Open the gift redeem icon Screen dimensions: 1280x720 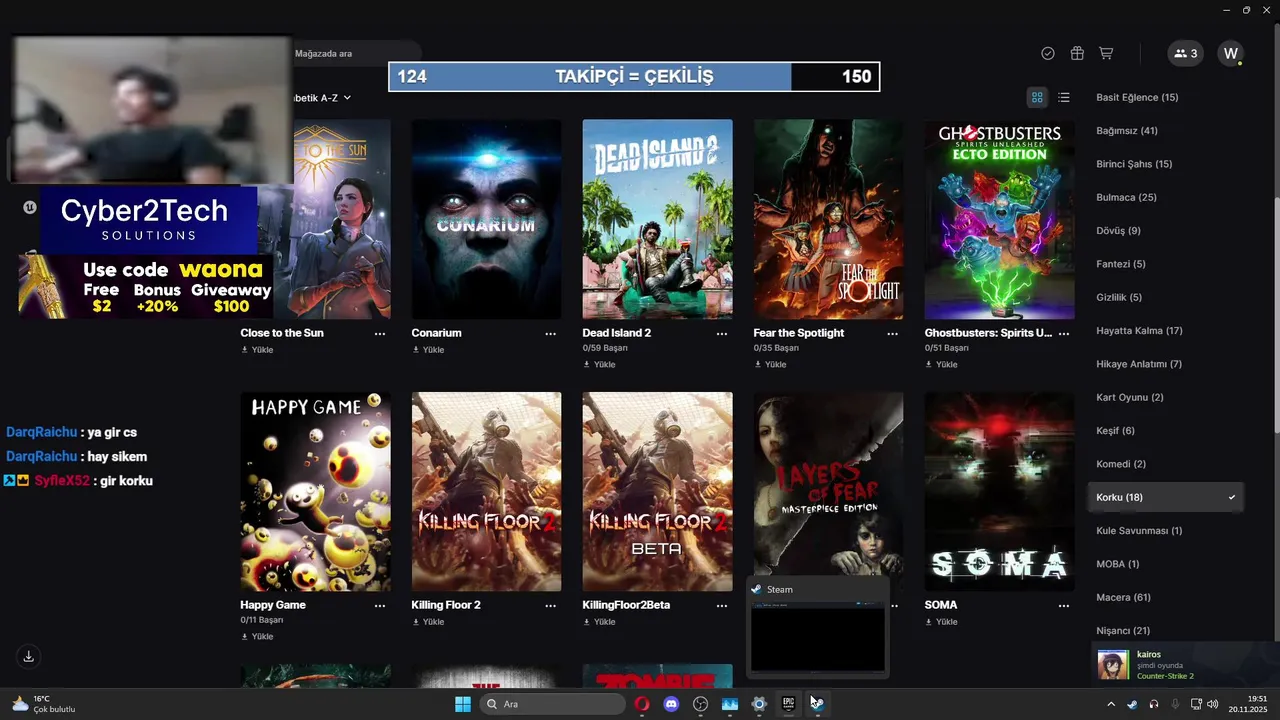click(1077, 53)
